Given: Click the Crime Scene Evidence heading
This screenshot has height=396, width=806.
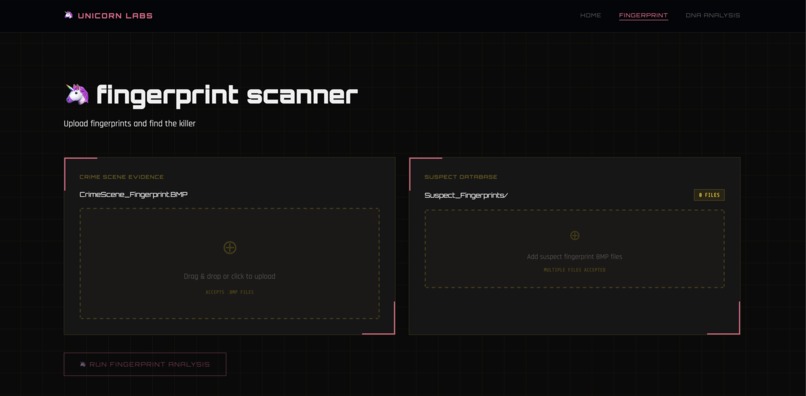Looking at the screenshot, I should pyautogui.click(x=122, y=177).
